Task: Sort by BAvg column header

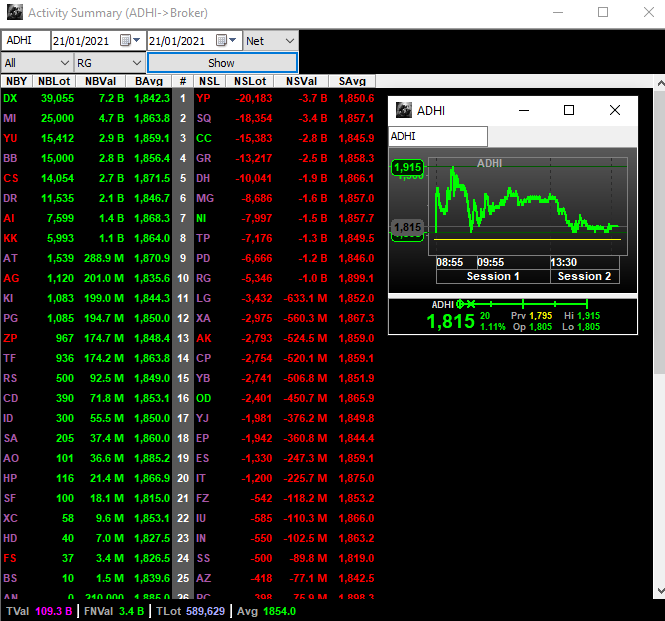Action: pos(149,81)
